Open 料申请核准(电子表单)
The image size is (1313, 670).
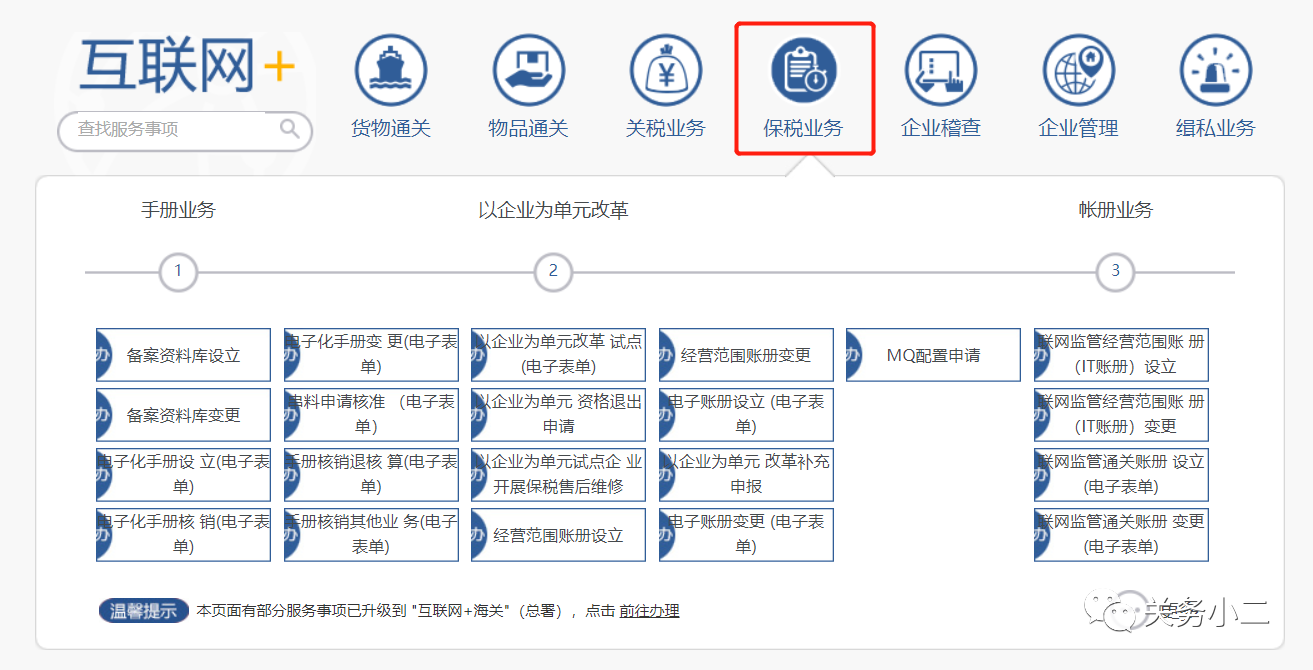click(x=371, y=415)
